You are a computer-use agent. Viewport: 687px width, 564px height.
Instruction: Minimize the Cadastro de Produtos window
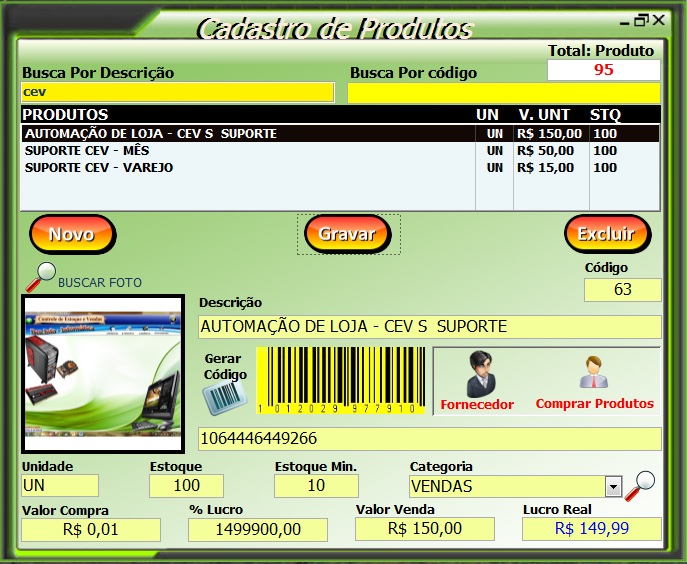point(625,22)
